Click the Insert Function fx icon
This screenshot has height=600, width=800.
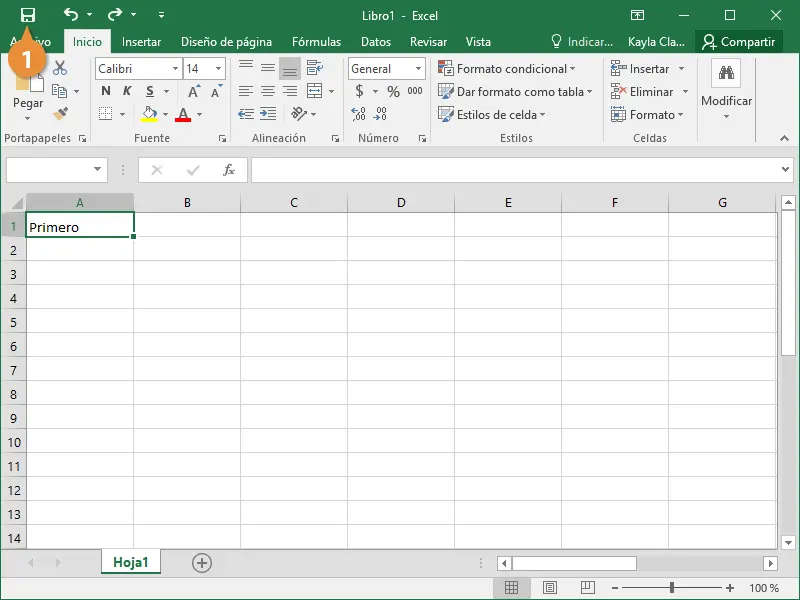point(229,170)
